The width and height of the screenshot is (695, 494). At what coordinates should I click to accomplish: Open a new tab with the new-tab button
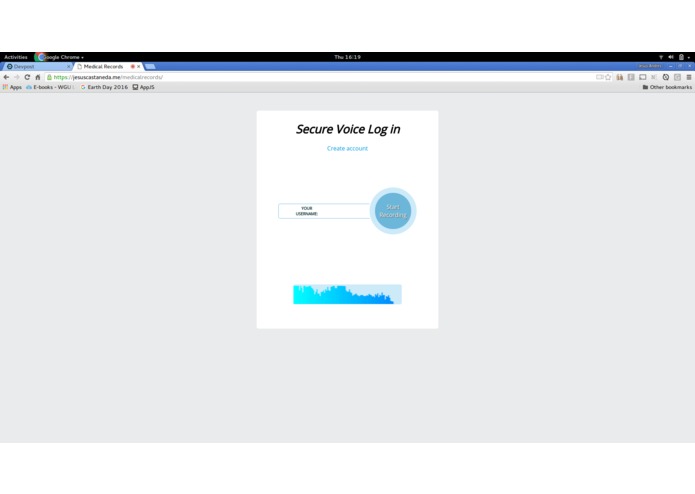tap(150, 66)
